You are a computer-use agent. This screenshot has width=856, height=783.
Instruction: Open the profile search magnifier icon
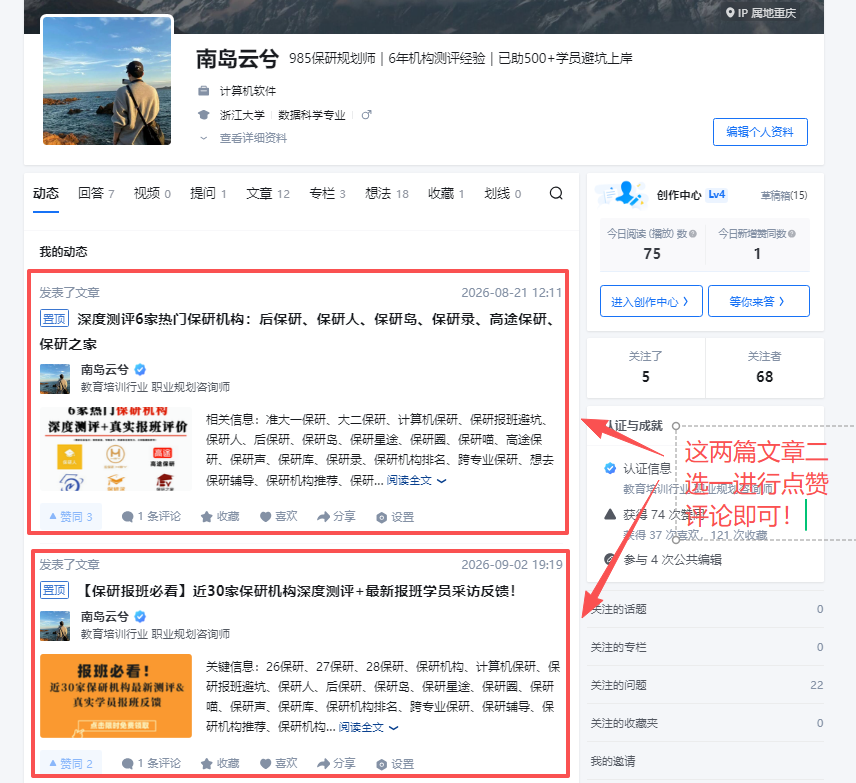coord(556,193)
